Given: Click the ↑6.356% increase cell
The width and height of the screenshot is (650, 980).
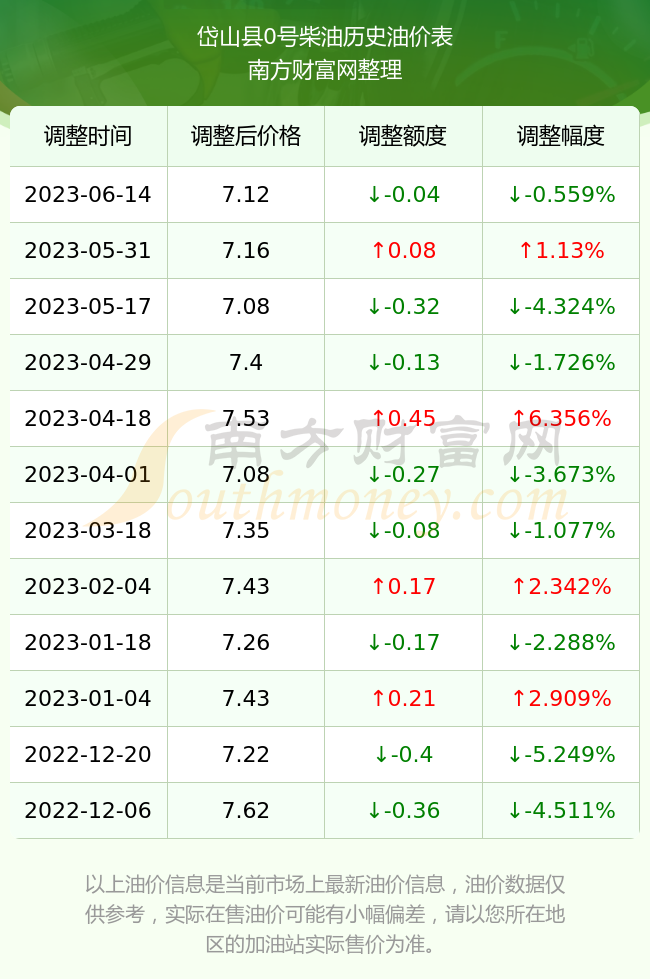Looking at the screenshot, I should (x=561, y=418).
